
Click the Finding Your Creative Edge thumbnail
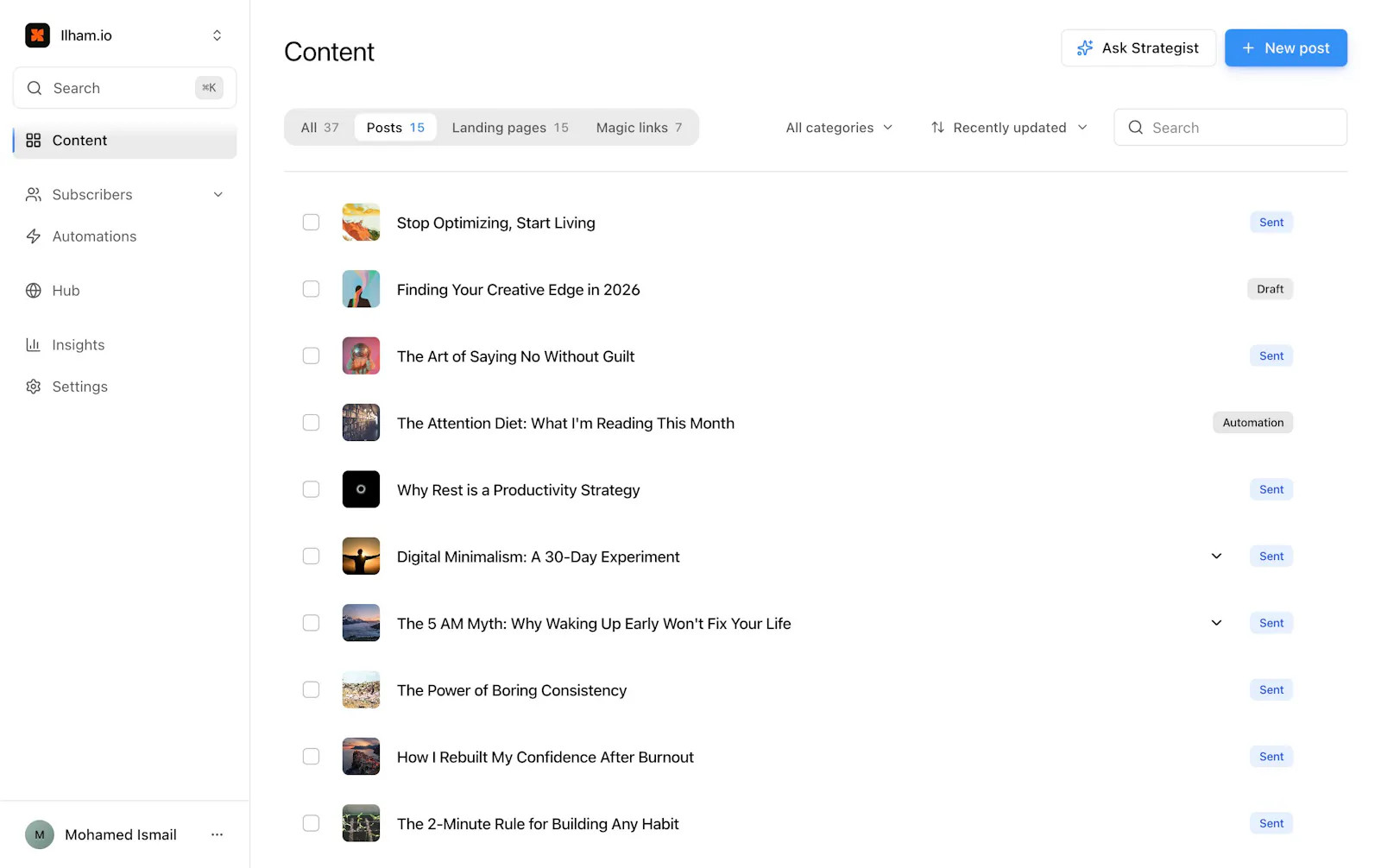(361, 289)
